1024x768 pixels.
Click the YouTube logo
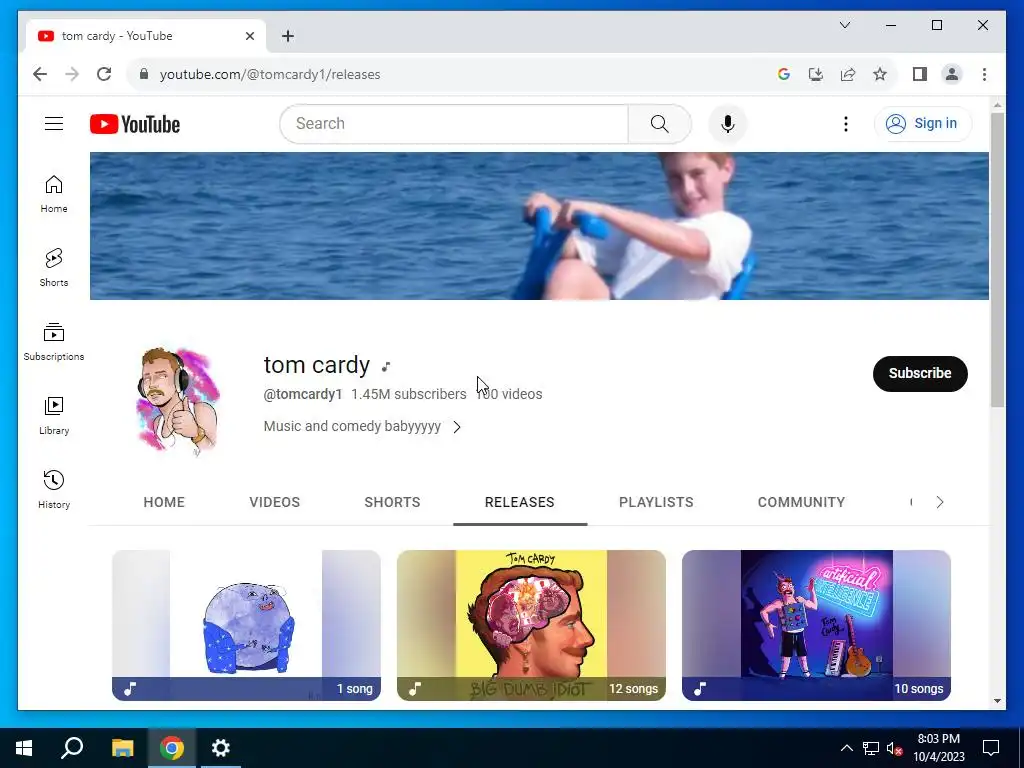pyautogui.click(x=135, y=124)
